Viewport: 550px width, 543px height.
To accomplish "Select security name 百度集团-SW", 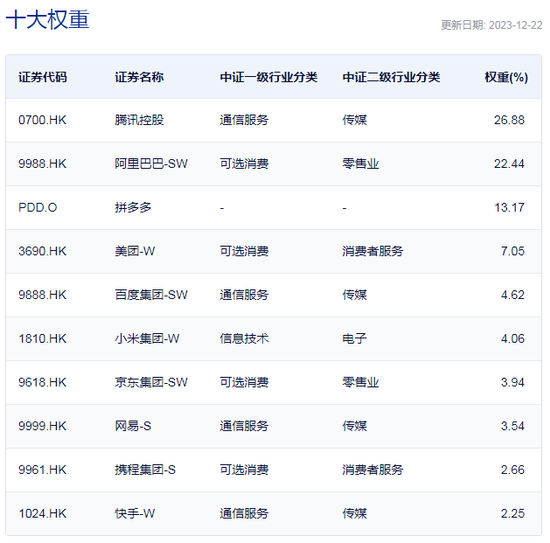I will click(x=151, y=295).
